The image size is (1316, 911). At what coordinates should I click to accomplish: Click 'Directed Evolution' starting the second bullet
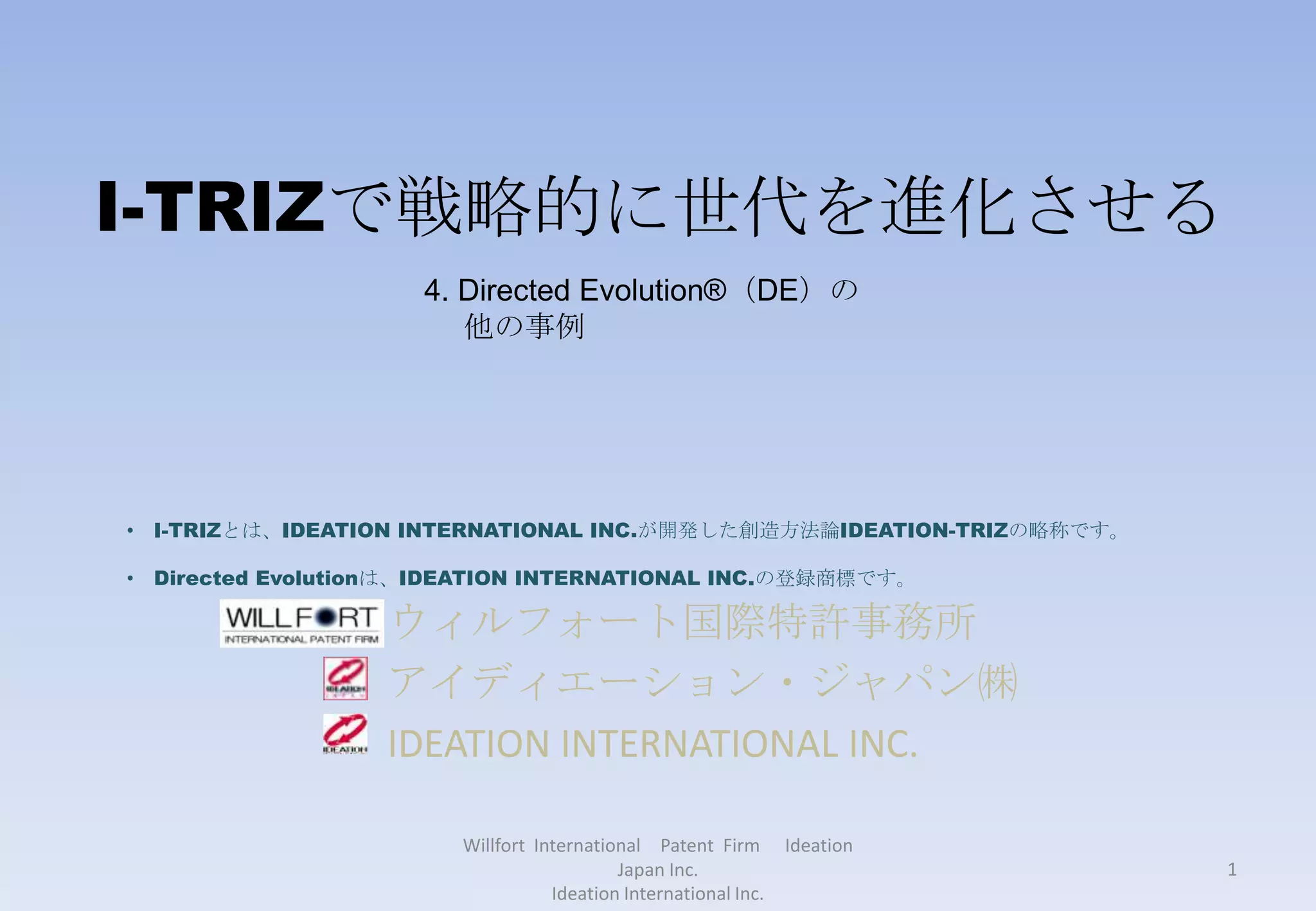click(x=256, y=578)
